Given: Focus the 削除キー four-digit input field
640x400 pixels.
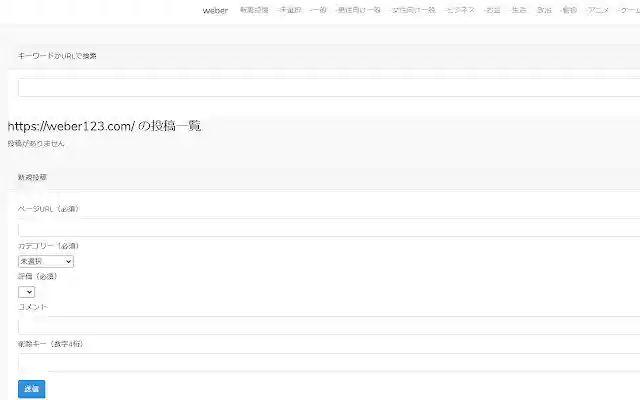Looking at the screenshot, I should pos(329,363).
